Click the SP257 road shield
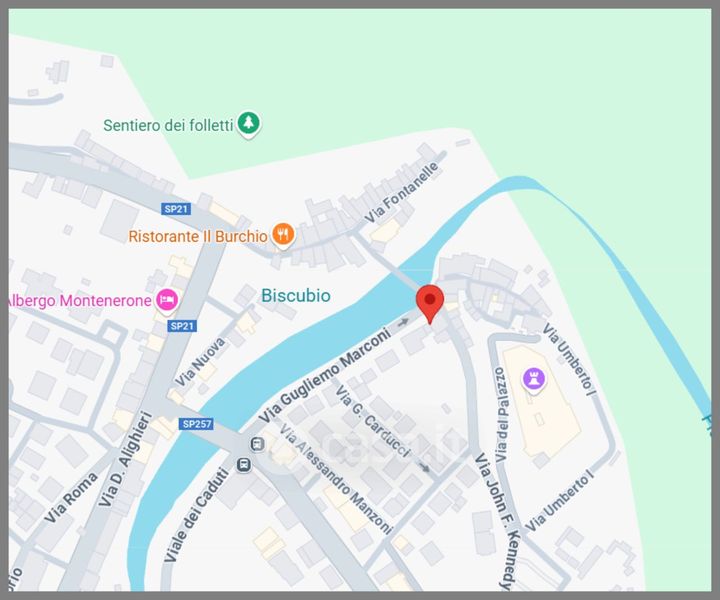 click(196, 424)
